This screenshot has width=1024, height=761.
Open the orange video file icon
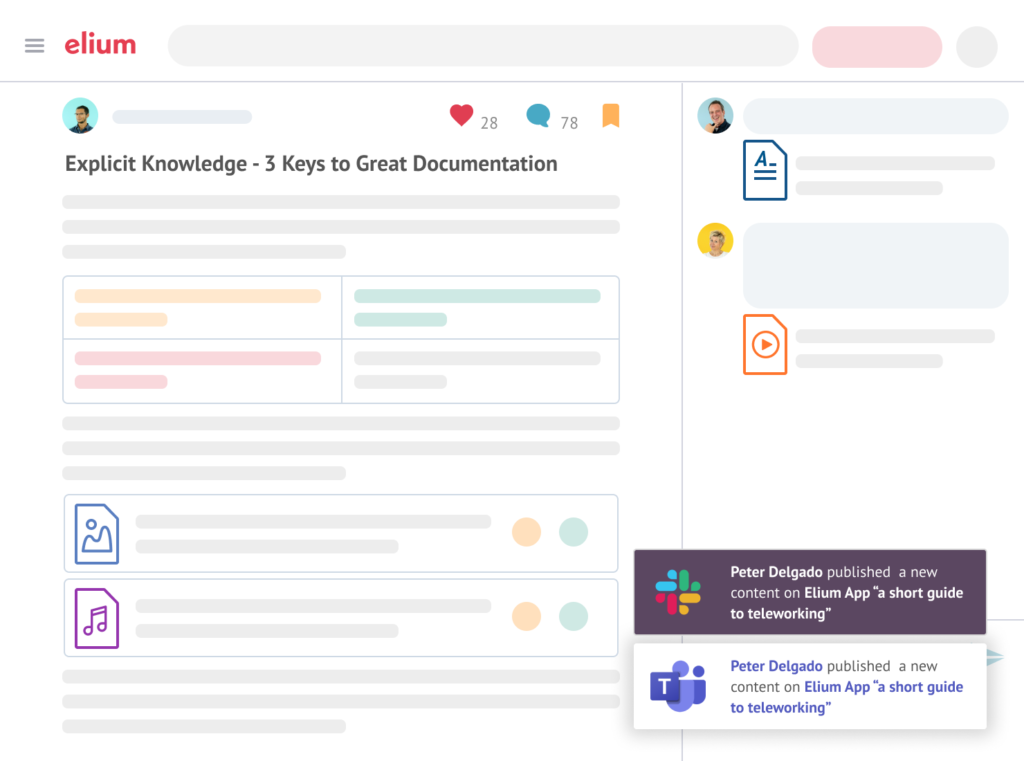[x=765, y=345]
